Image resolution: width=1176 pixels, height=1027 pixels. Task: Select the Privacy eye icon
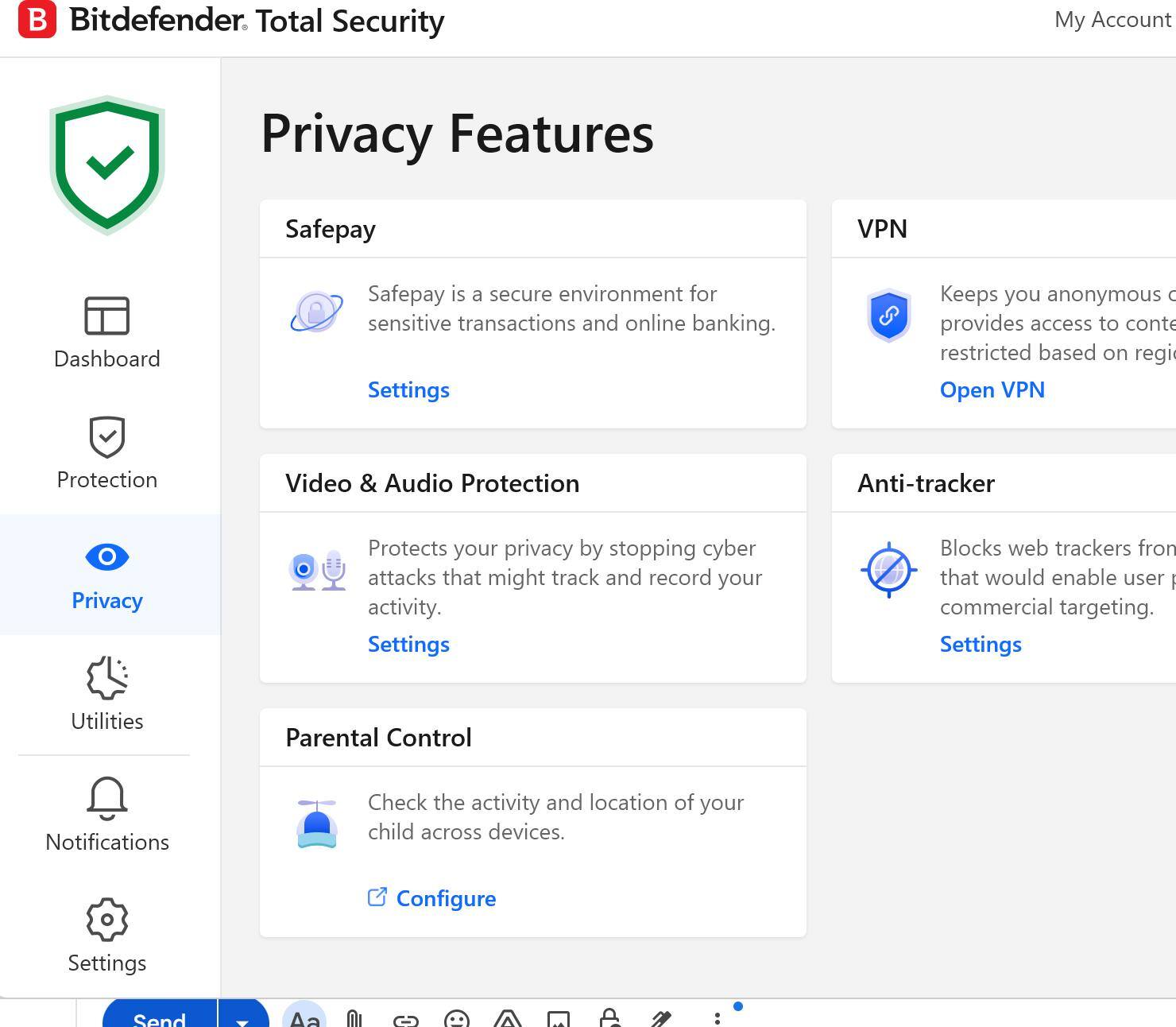(x=107, y=557)
